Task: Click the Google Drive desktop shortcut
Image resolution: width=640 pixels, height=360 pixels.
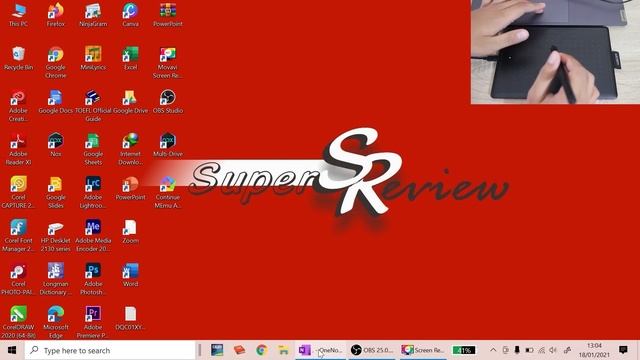Action: click(x=130, y=102)
